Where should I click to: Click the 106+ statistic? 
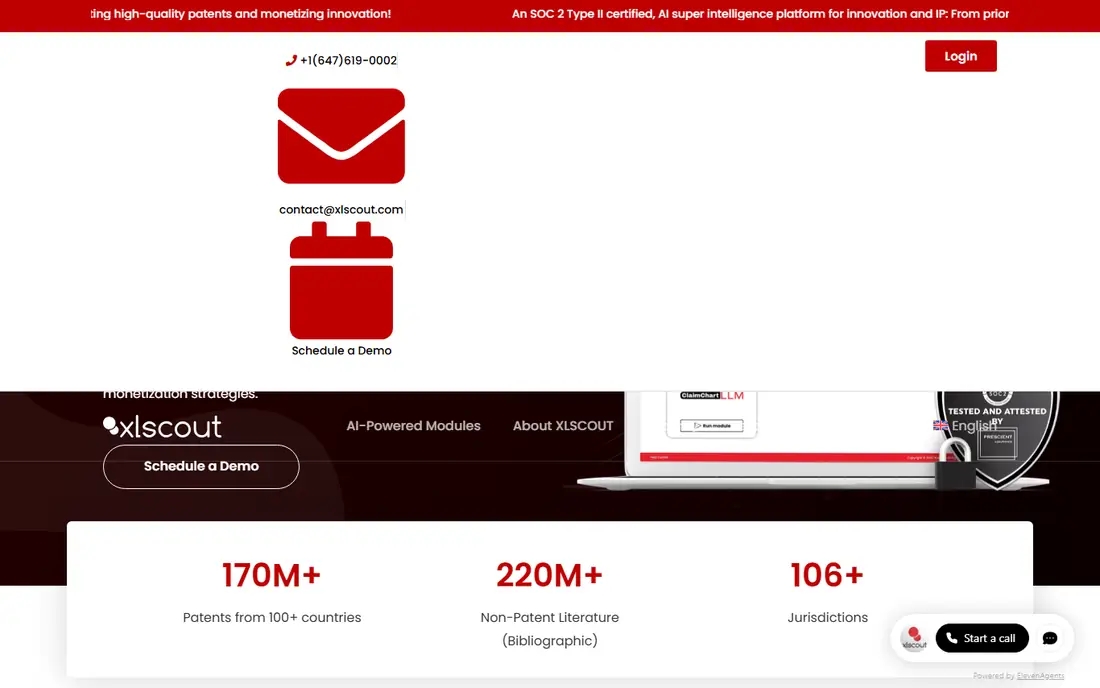pyautogui.click(x=827, y=575)
